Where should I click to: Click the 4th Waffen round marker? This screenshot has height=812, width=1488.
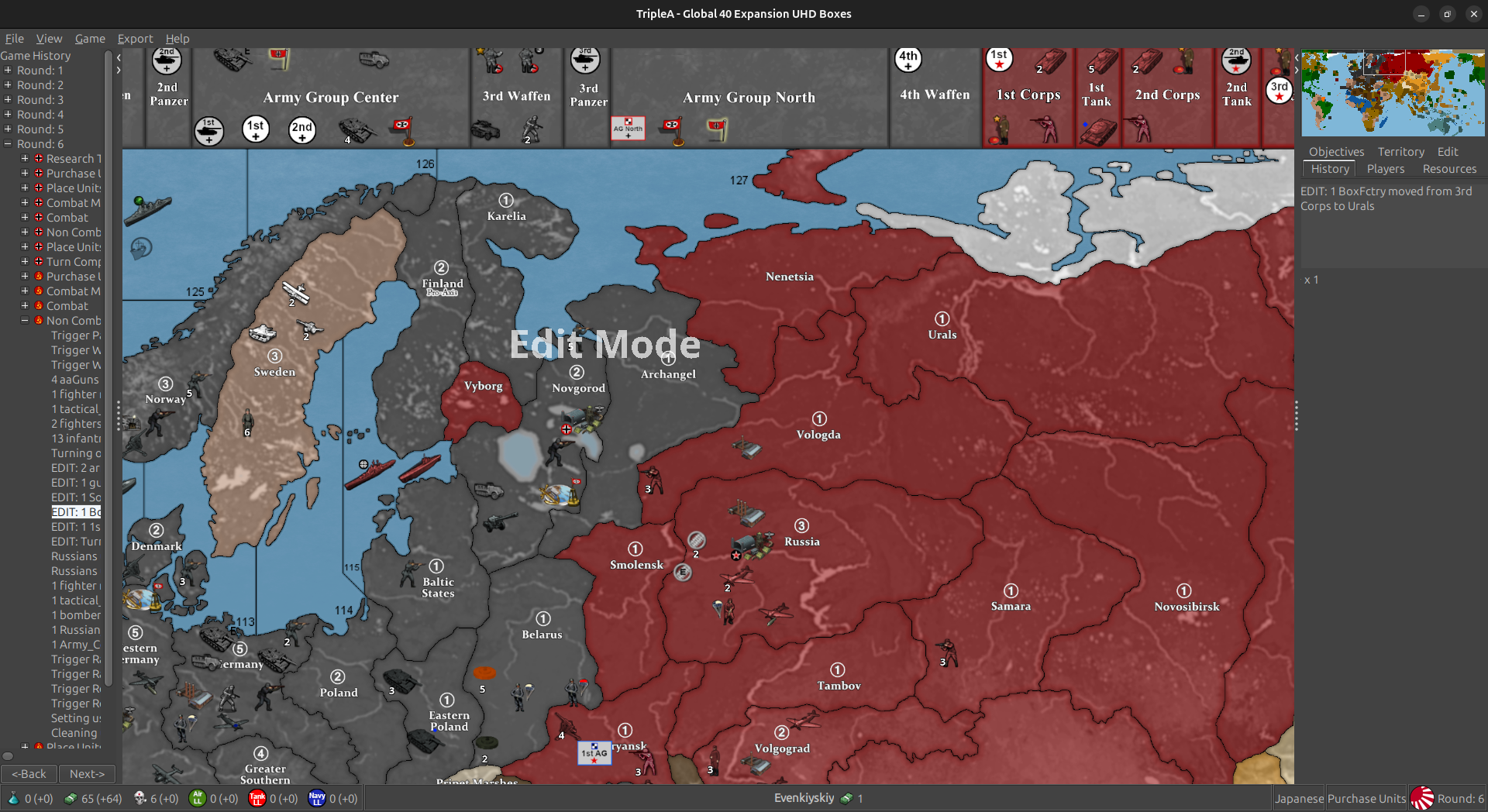(x=908, y=60)
